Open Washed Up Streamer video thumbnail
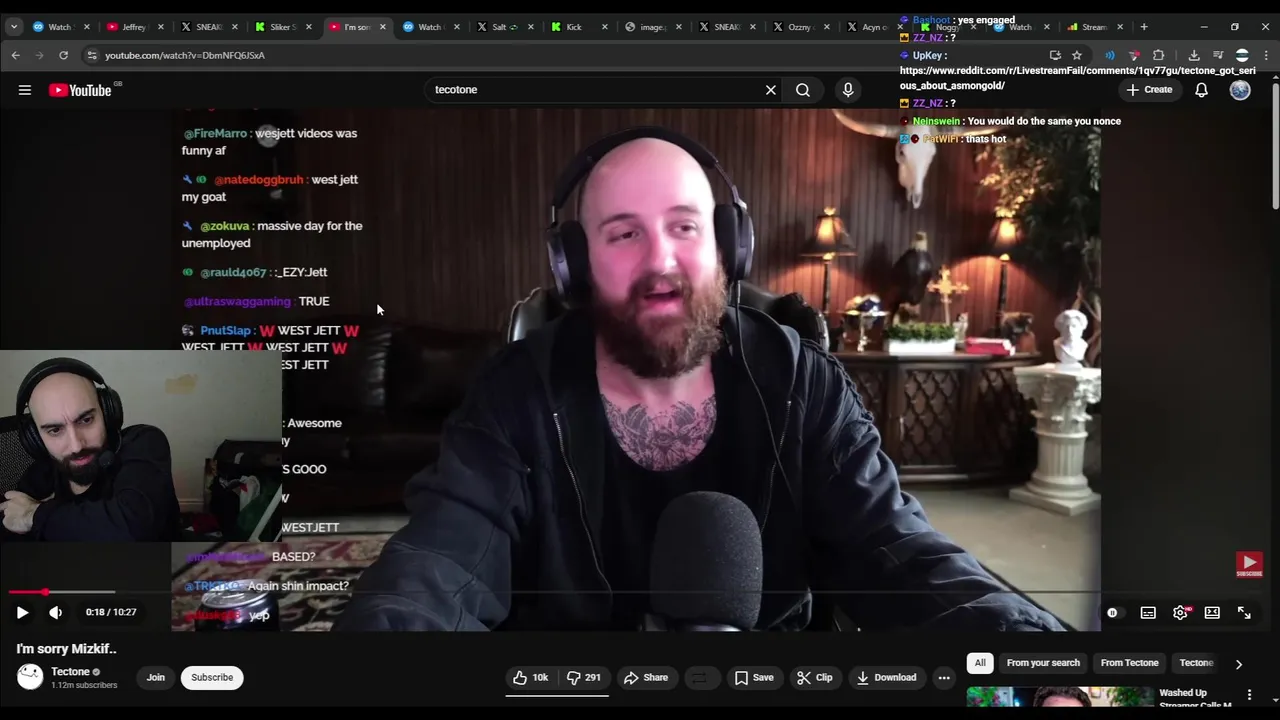Image resolution: width=1280 pixels, height=720 pixels. pyautogui.click(x=1060, y=698)
